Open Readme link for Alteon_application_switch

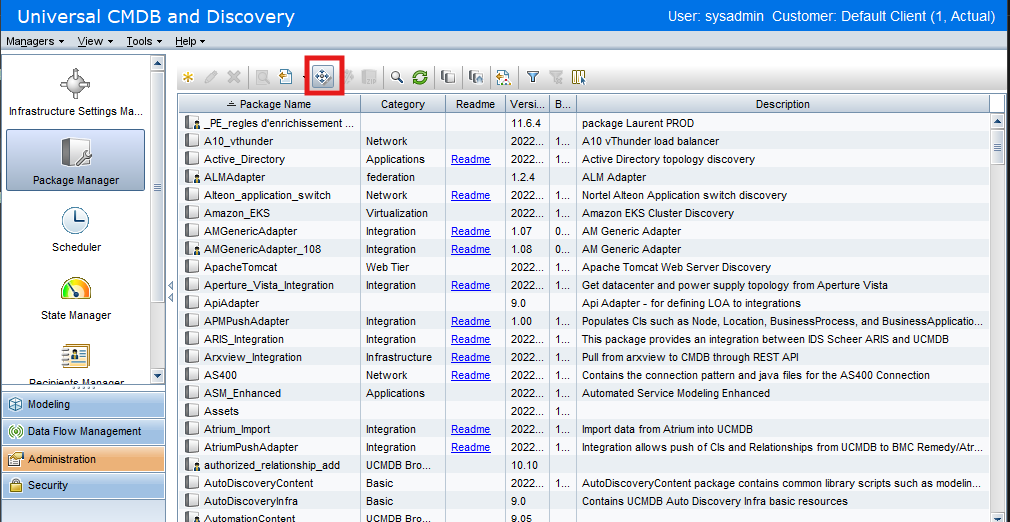pyautogui.click(x=470, y=195)
